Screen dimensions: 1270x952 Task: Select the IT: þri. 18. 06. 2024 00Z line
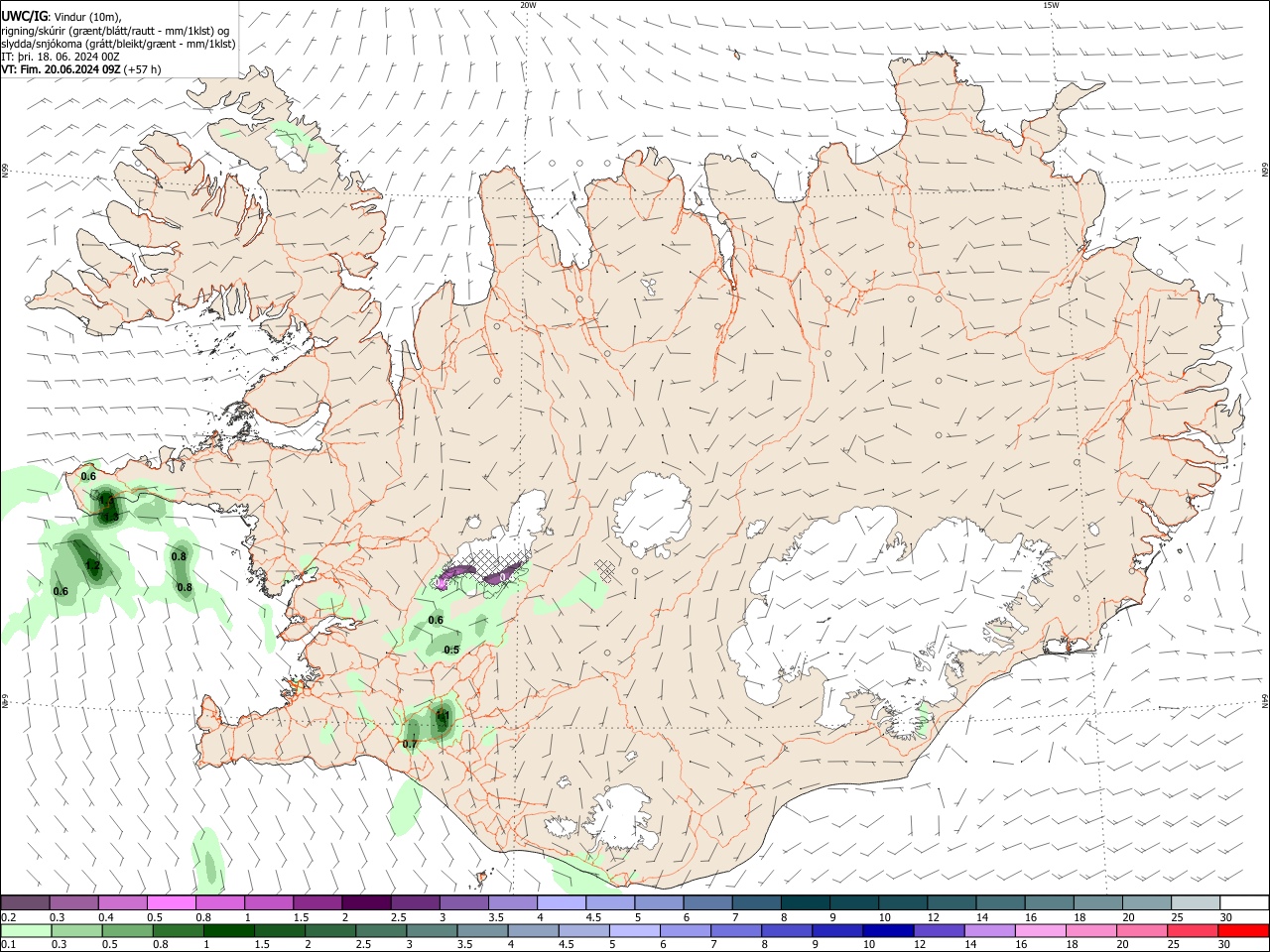click(x=61, y=57)
